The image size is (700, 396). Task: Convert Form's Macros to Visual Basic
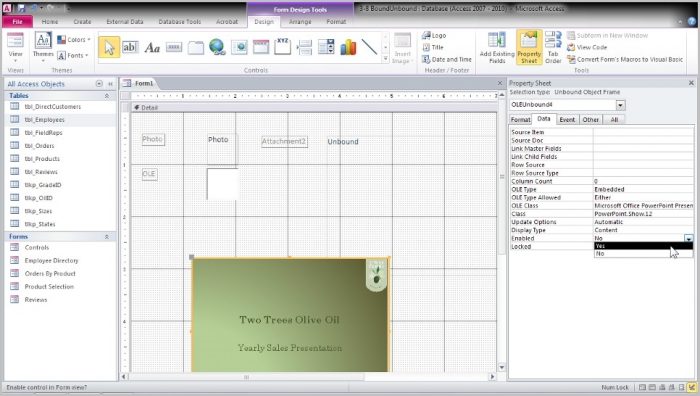coord(625,59)
